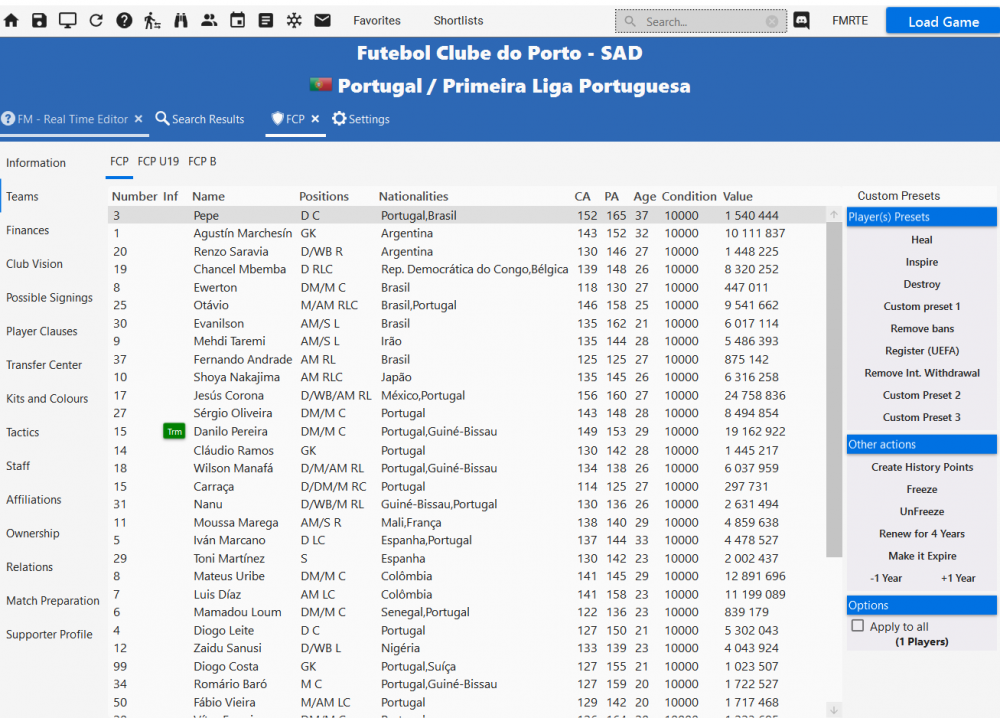Click the people group icon
This screenshot has width=1000, height=718.
click(x=209, y=20)
